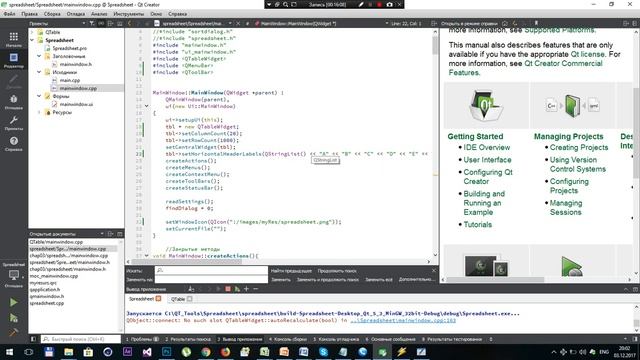Click the Managing Projects thumbnail image
This screenshot has width=640, height=360.
[x=572, y=106]
